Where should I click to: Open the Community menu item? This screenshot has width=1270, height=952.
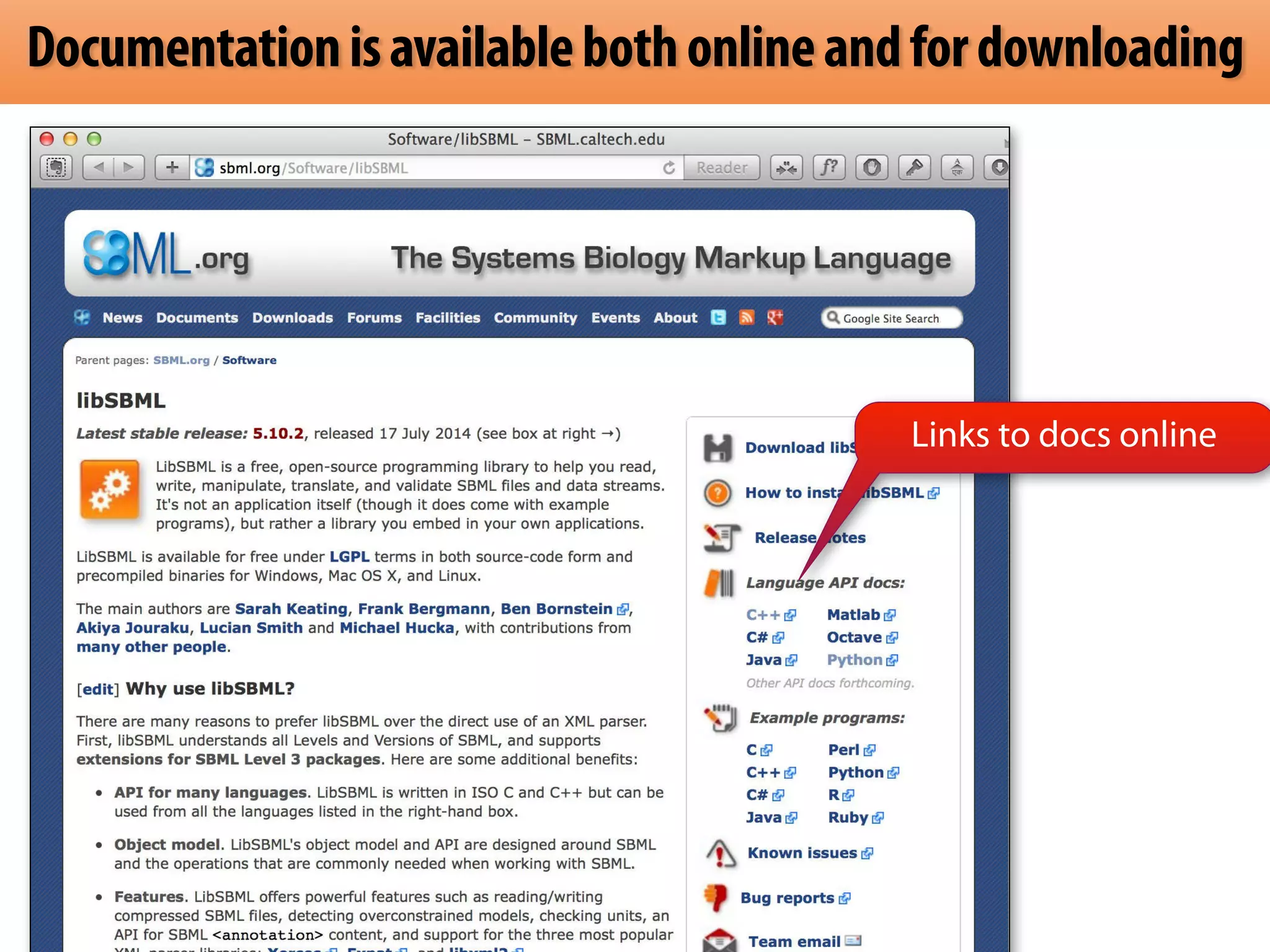click(x=536, y=317)
